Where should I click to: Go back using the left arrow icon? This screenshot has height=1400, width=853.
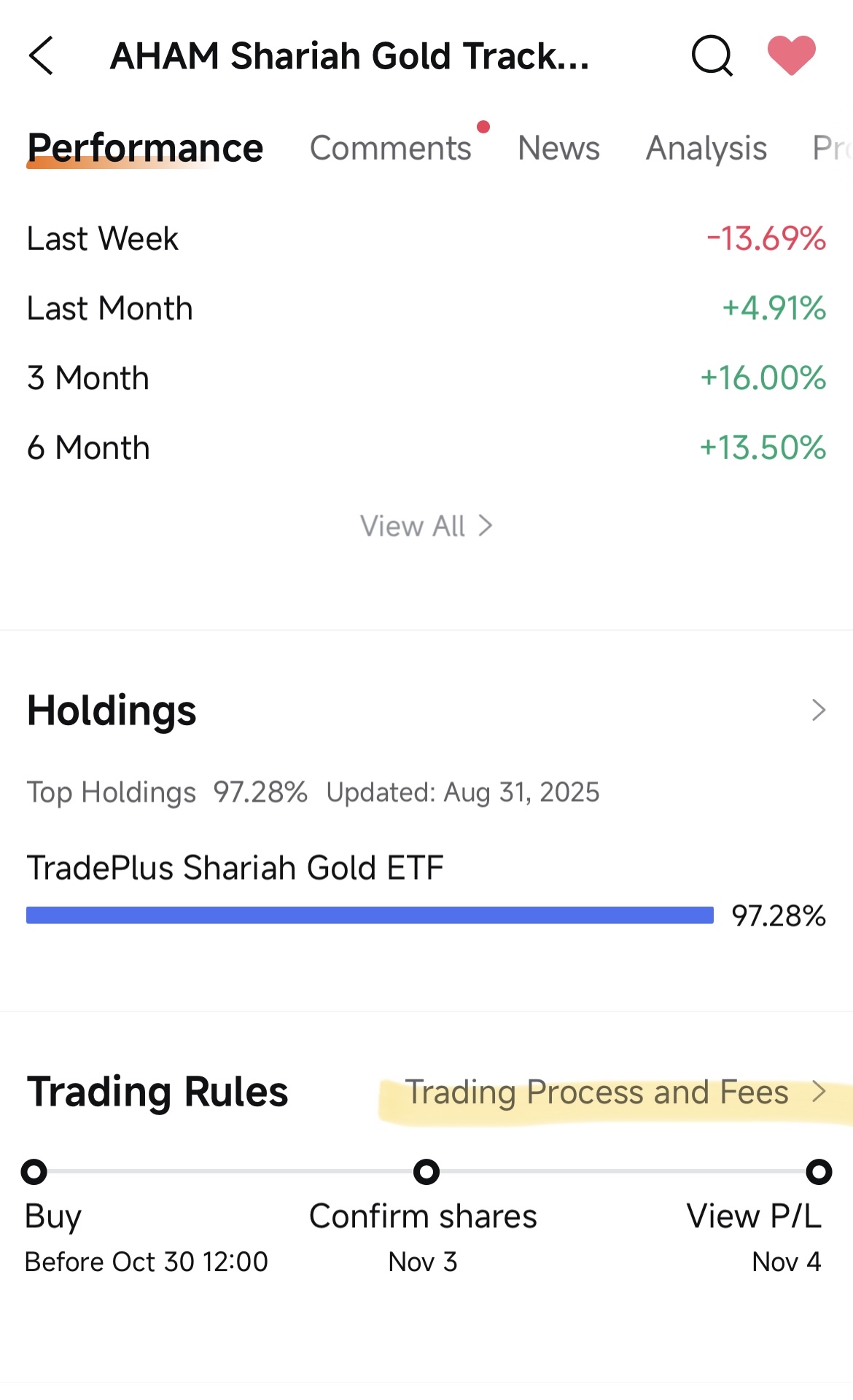point(41,55)
